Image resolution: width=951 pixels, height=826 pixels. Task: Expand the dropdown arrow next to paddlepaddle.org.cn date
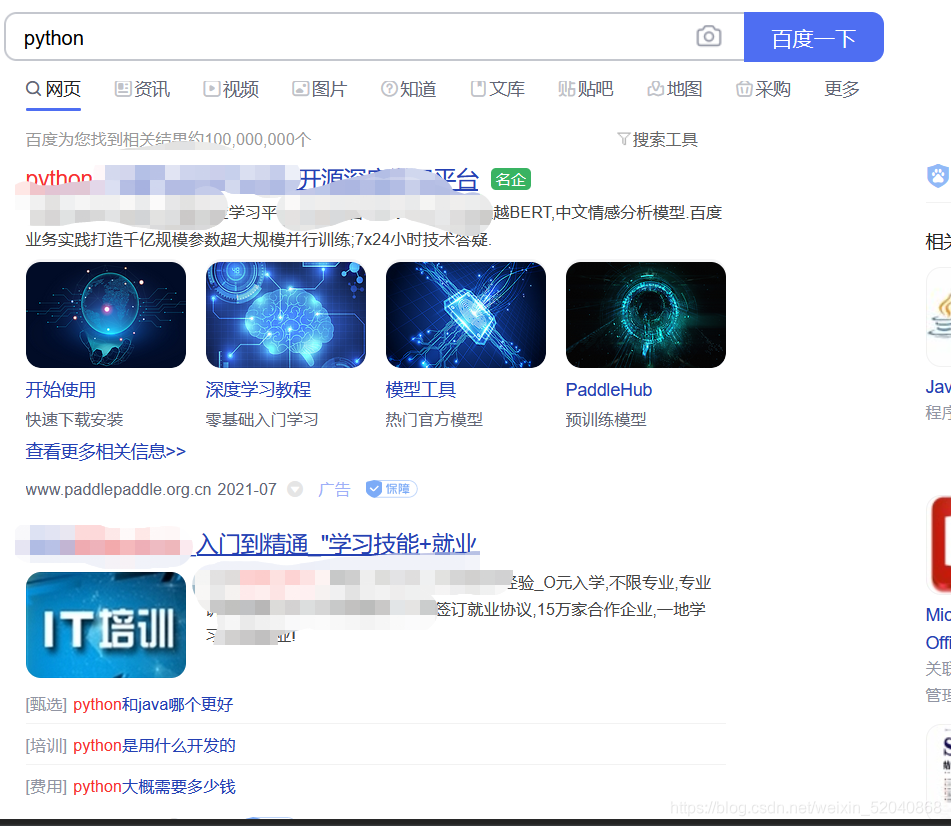(295, 489)
